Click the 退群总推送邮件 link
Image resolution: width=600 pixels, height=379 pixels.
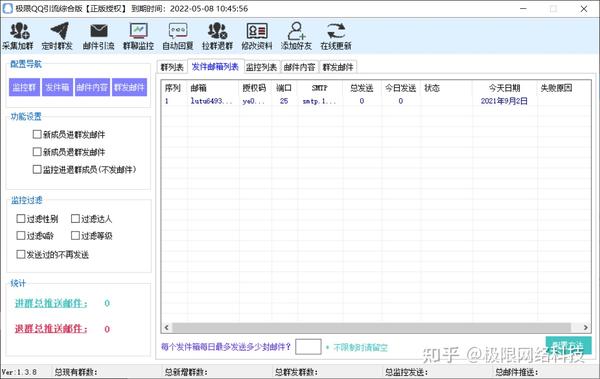tap(51, 329)
